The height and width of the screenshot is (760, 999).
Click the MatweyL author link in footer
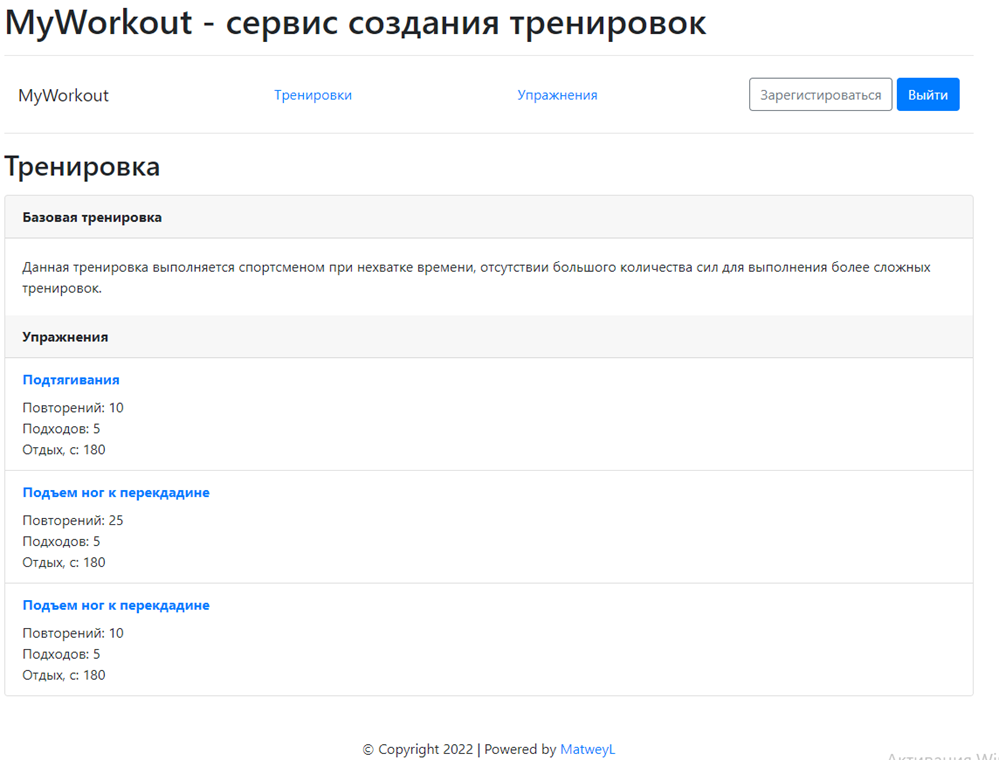[x=587, y=749]
